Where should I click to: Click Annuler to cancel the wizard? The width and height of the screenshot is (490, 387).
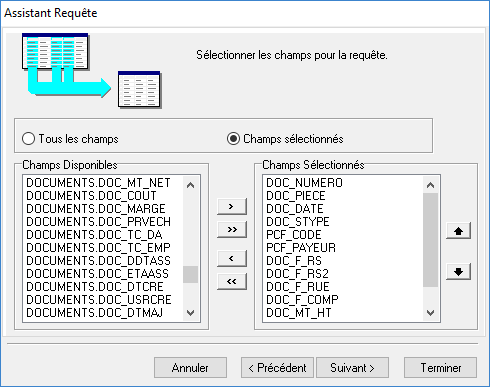pyautogui.click(x=190, y=368)
